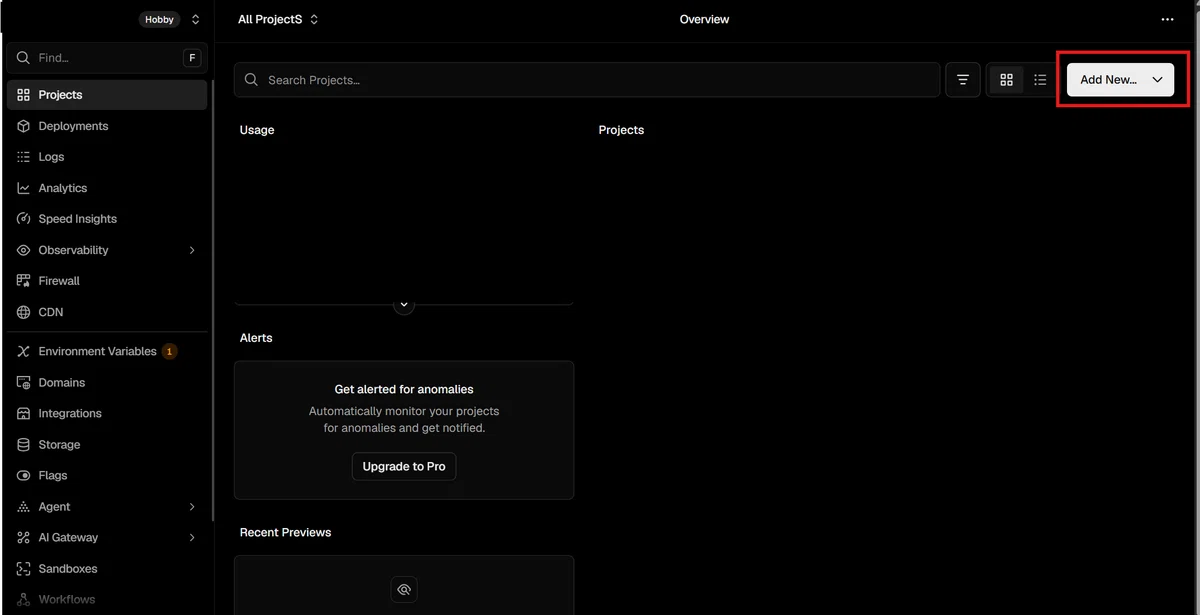Expand the AI Gateway submenu chevron
Viewport: 1200px width, 615px height.
192,538
